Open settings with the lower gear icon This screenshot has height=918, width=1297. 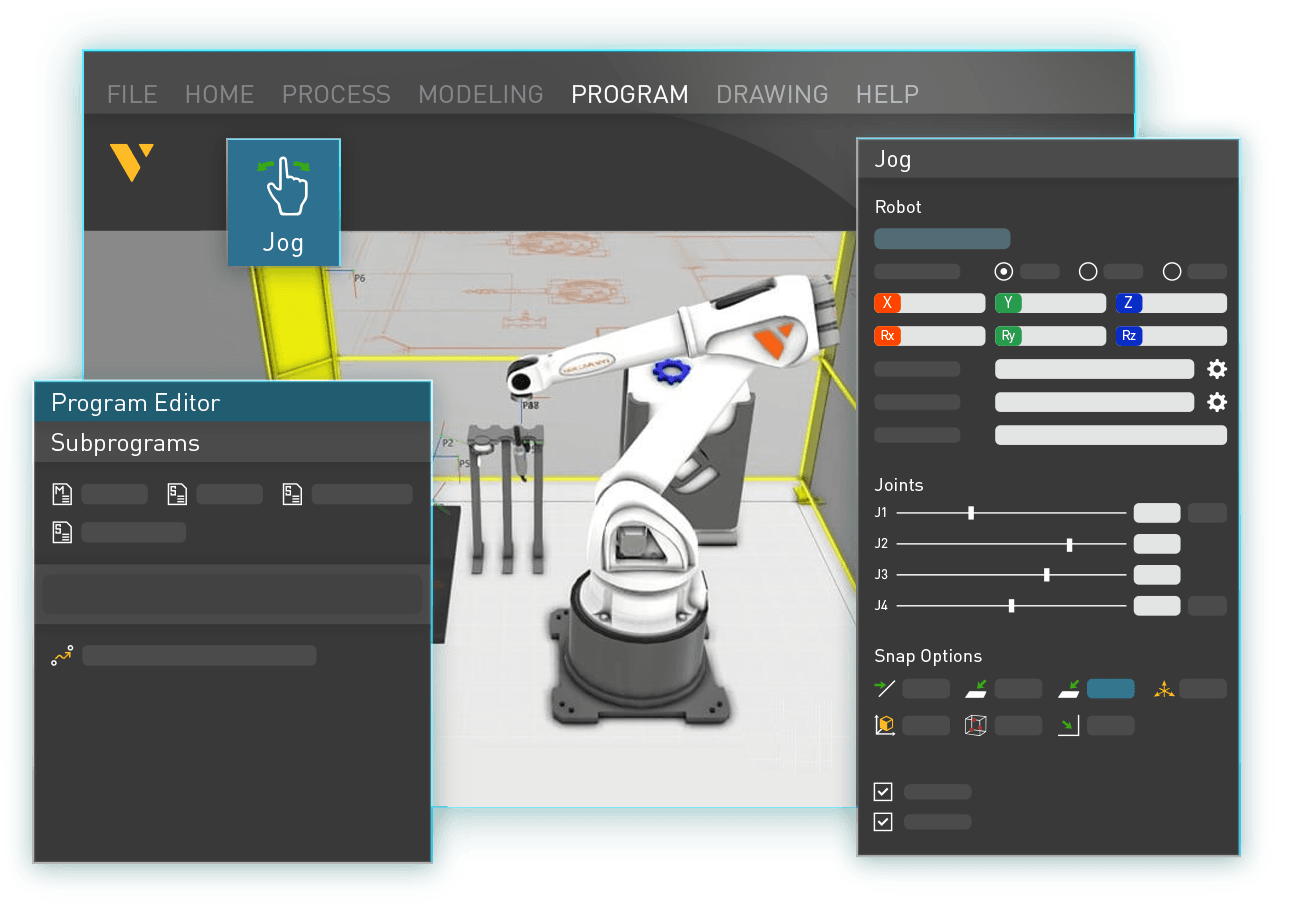point(1216,402)
